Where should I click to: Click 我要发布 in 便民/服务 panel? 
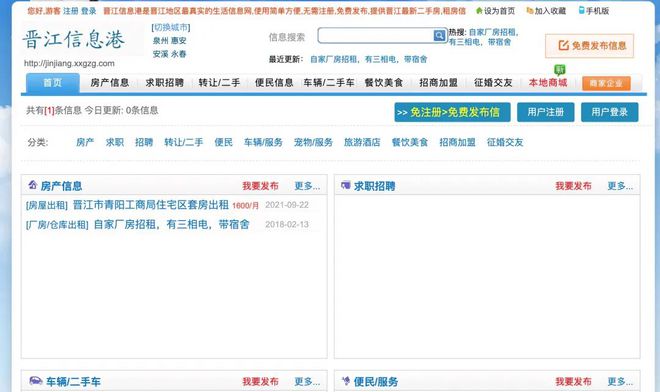(573, 381)
